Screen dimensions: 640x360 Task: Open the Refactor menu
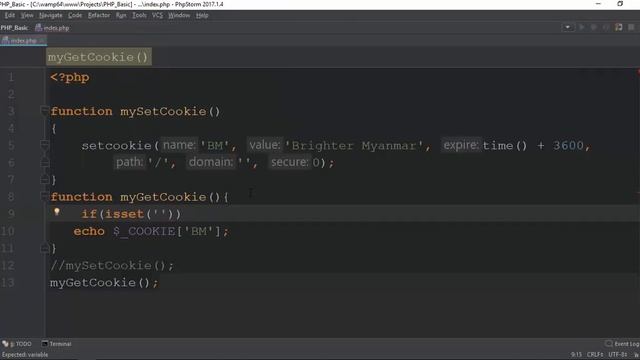click(x=99, y=15)
